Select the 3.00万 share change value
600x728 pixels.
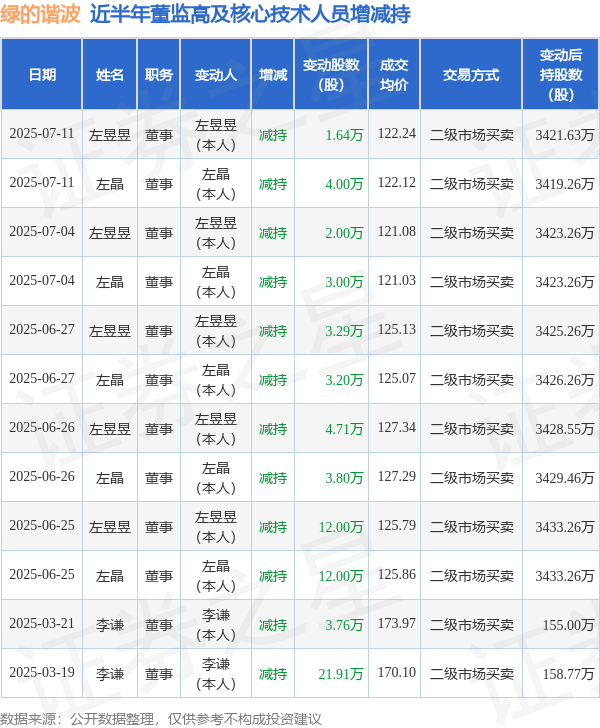pos(344,282)
